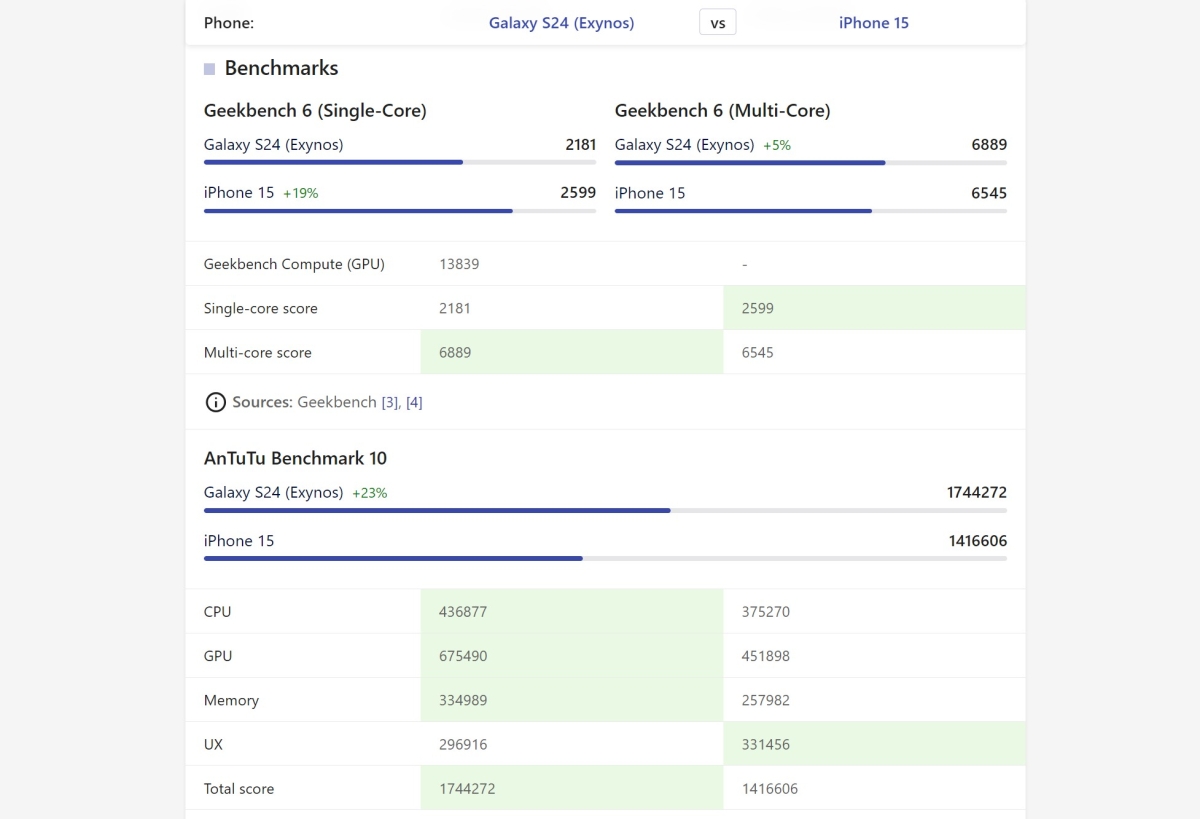This screenshot has width=1200, height=819.
Task: Select the 'Phone:' header label
Action: pos(229,22)
